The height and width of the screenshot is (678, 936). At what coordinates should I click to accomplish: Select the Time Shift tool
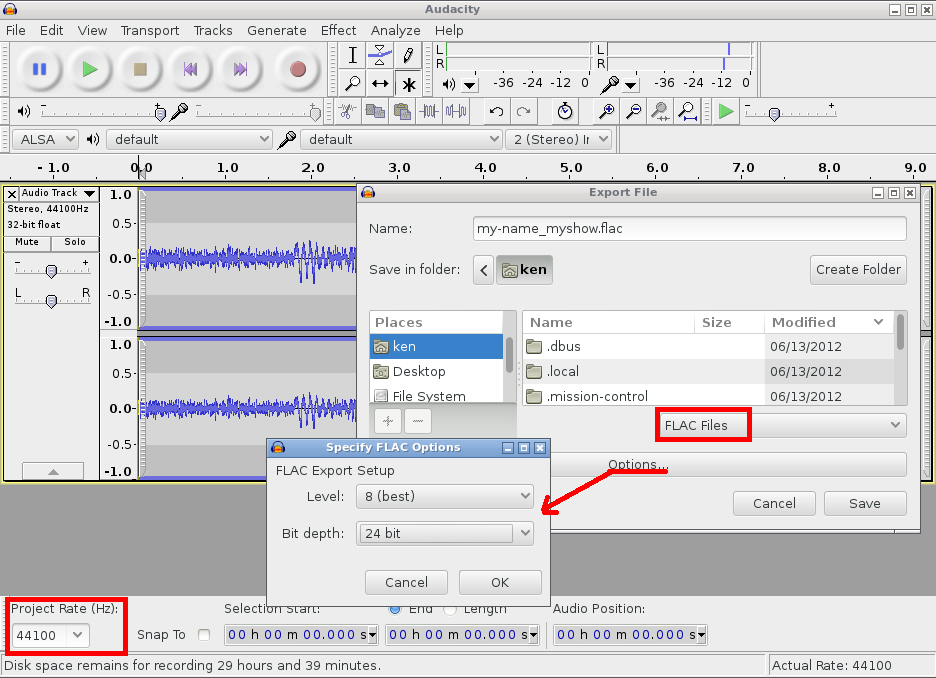(379, 83)
